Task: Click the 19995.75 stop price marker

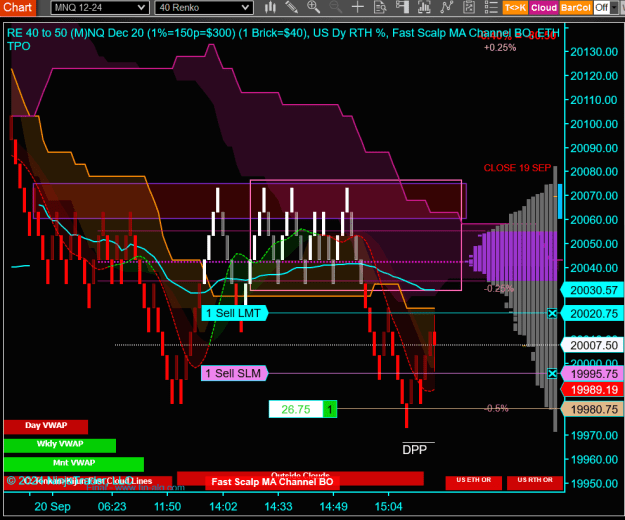Action: pos(593,374)
